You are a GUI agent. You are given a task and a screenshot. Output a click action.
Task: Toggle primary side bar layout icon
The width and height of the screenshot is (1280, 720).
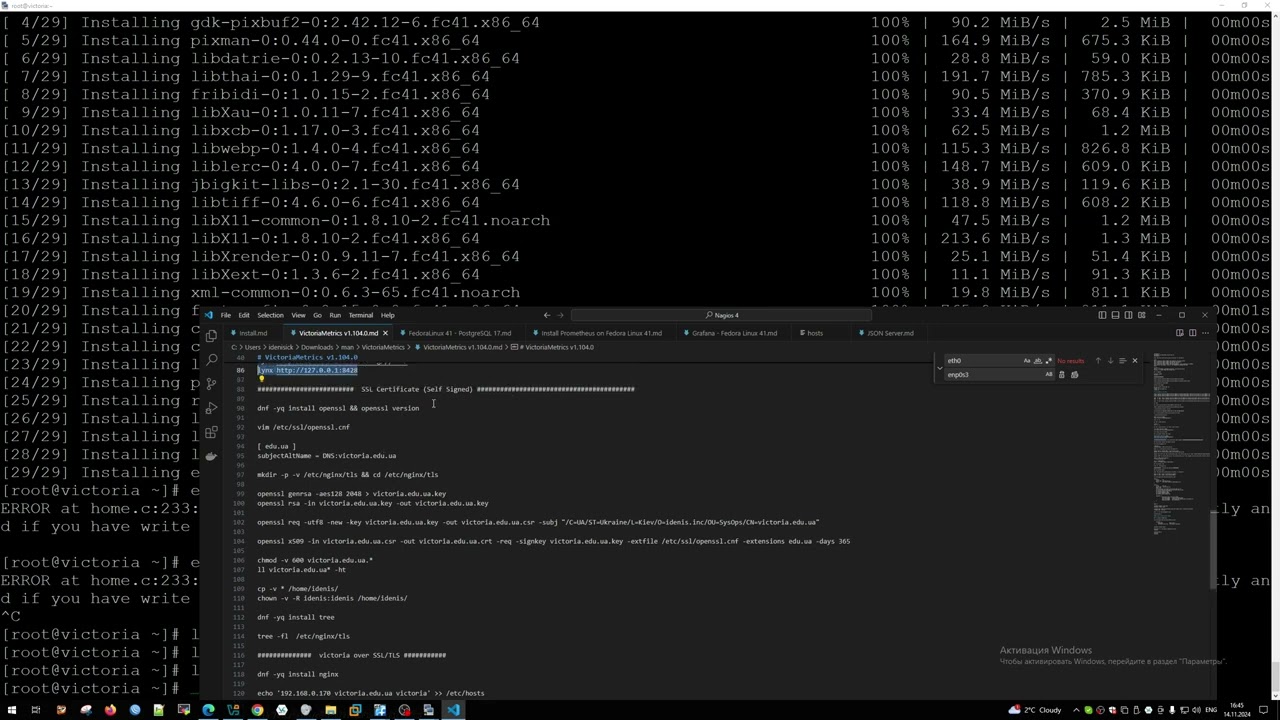tap(1102, 315)
